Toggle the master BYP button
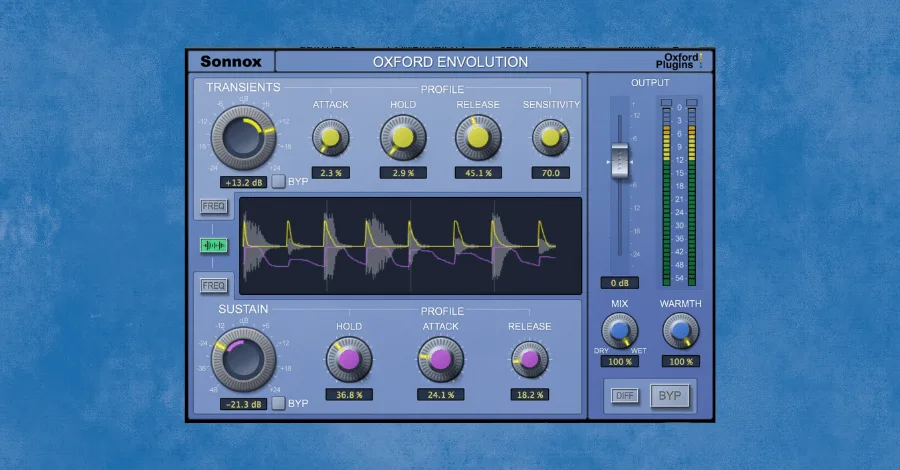Image resolution: width=900 pixels, height=470 pixels. point(670,395)
